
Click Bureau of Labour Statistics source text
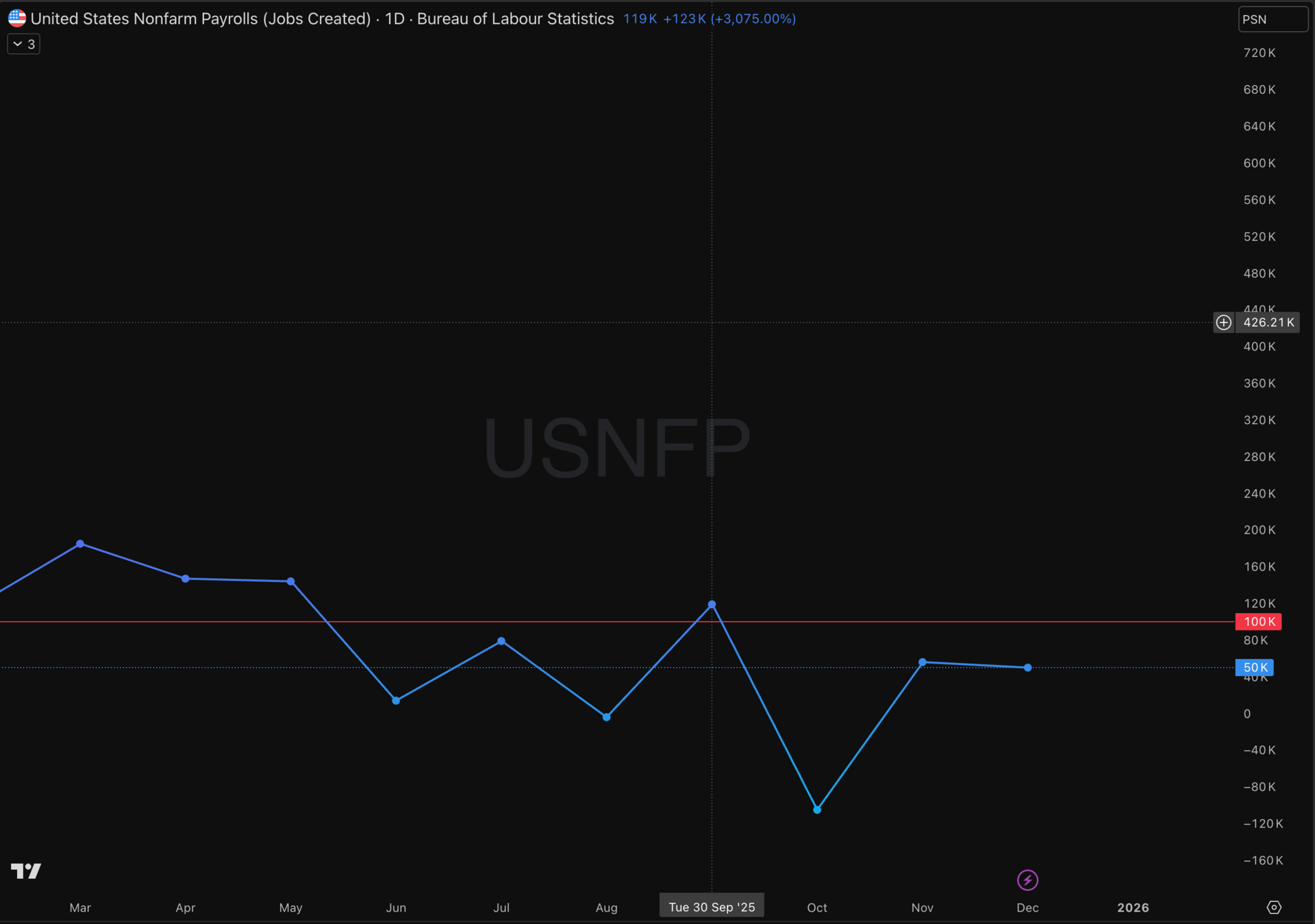pos(515,18)
